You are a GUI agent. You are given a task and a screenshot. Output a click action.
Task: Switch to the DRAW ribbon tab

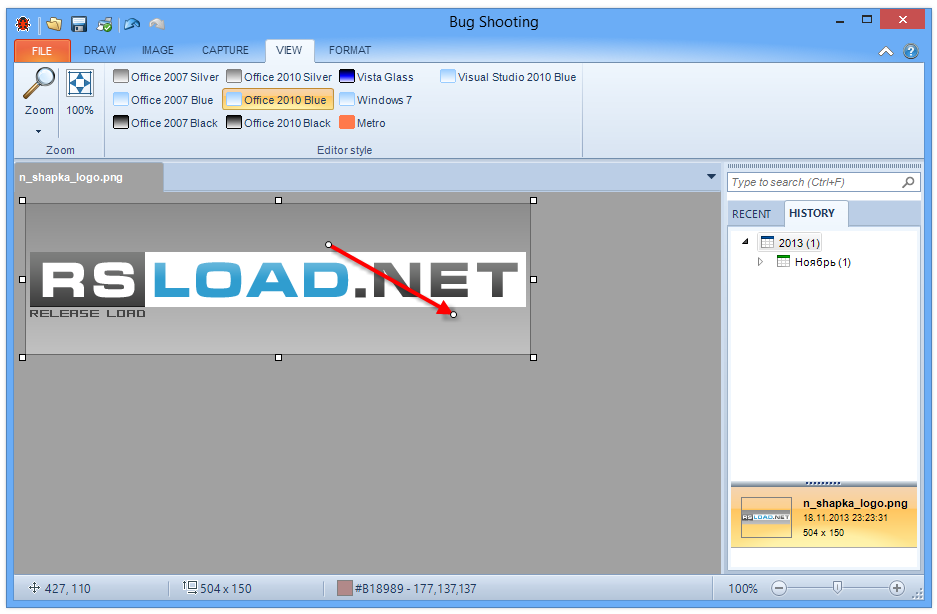(x=100, y=50)
